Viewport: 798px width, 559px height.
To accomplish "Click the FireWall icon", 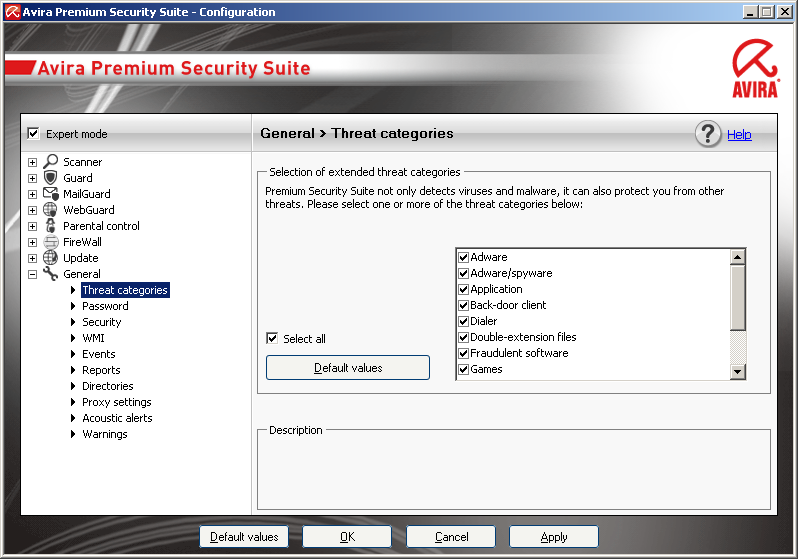I will [x=50, y=242].
